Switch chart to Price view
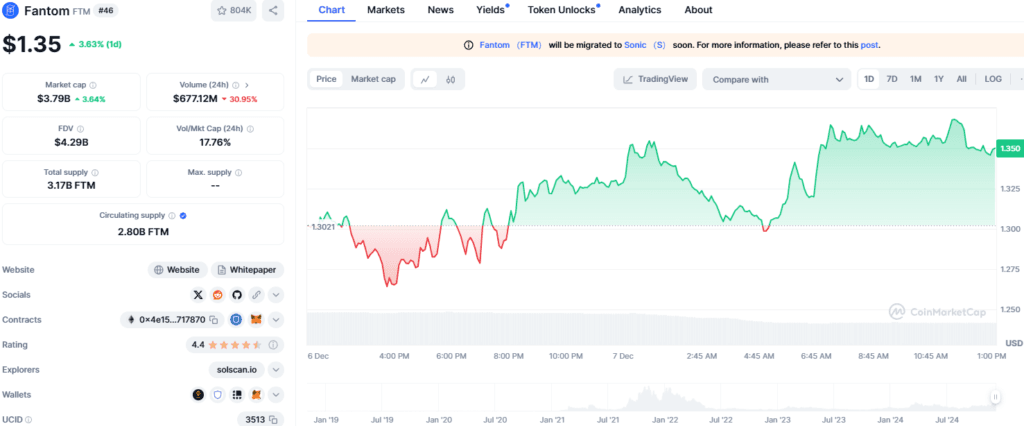This screenshot has height=426, width=1024. [x=326, y=79]
